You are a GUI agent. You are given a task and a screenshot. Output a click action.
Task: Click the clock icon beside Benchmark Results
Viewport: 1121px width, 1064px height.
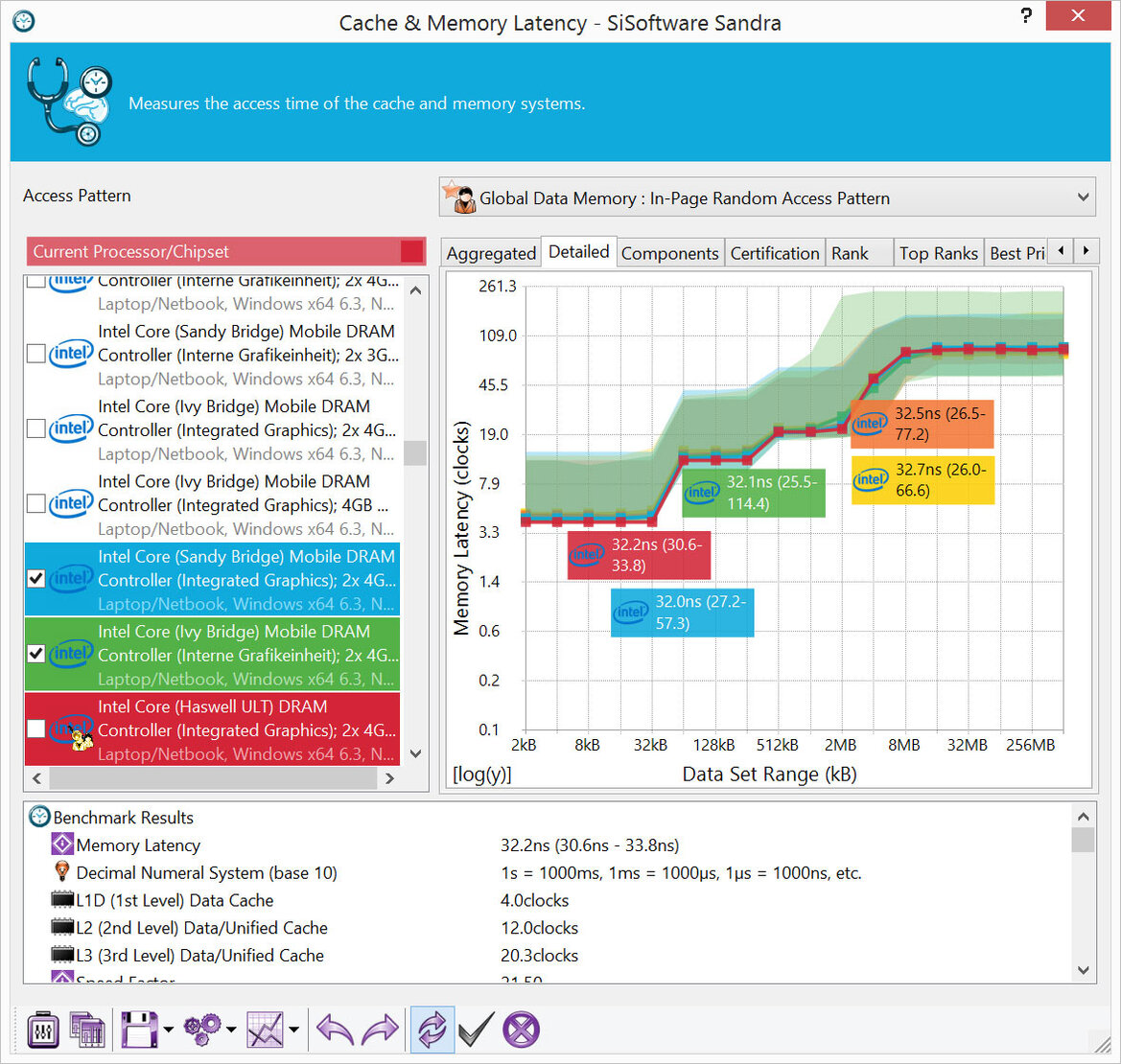pos(39,817)
